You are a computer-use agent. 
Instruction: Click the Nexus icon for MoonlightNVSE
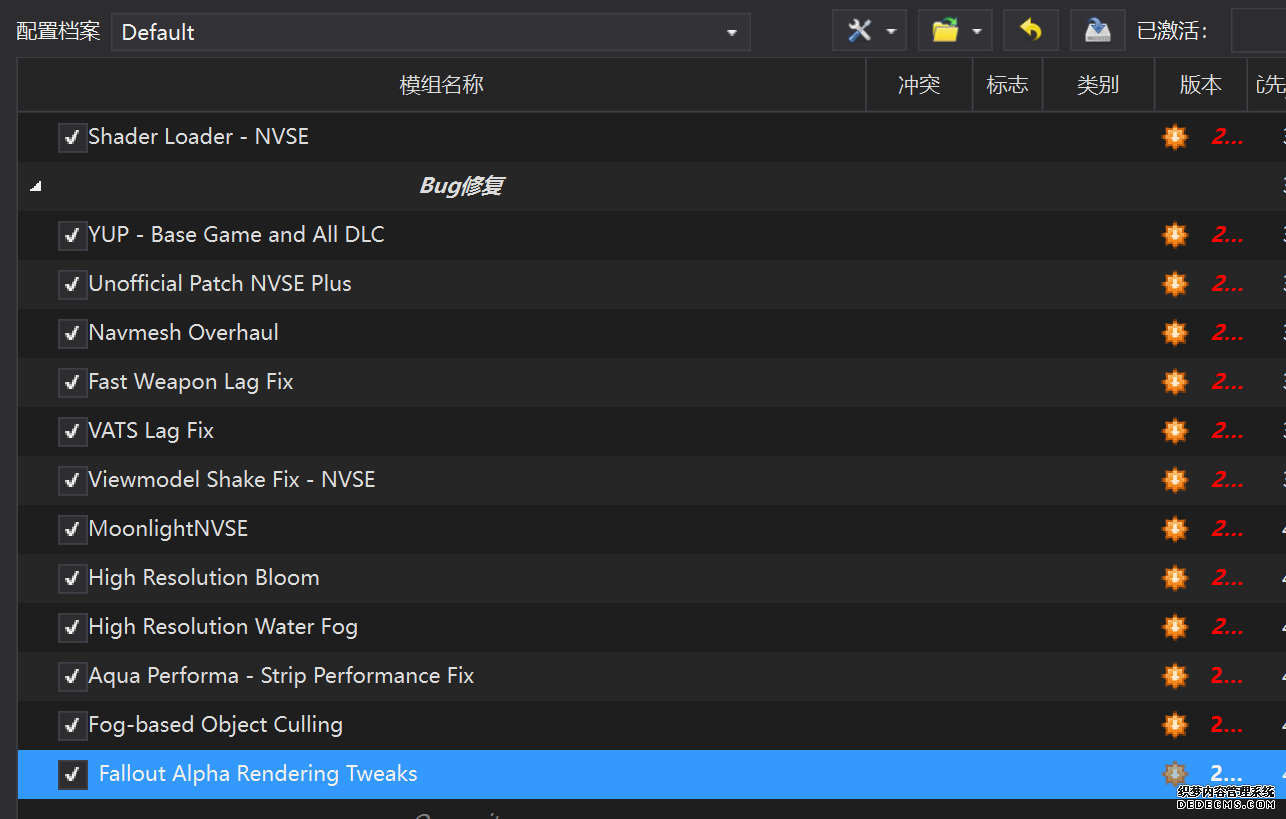pyautogui.click(x=1175, y=529)
